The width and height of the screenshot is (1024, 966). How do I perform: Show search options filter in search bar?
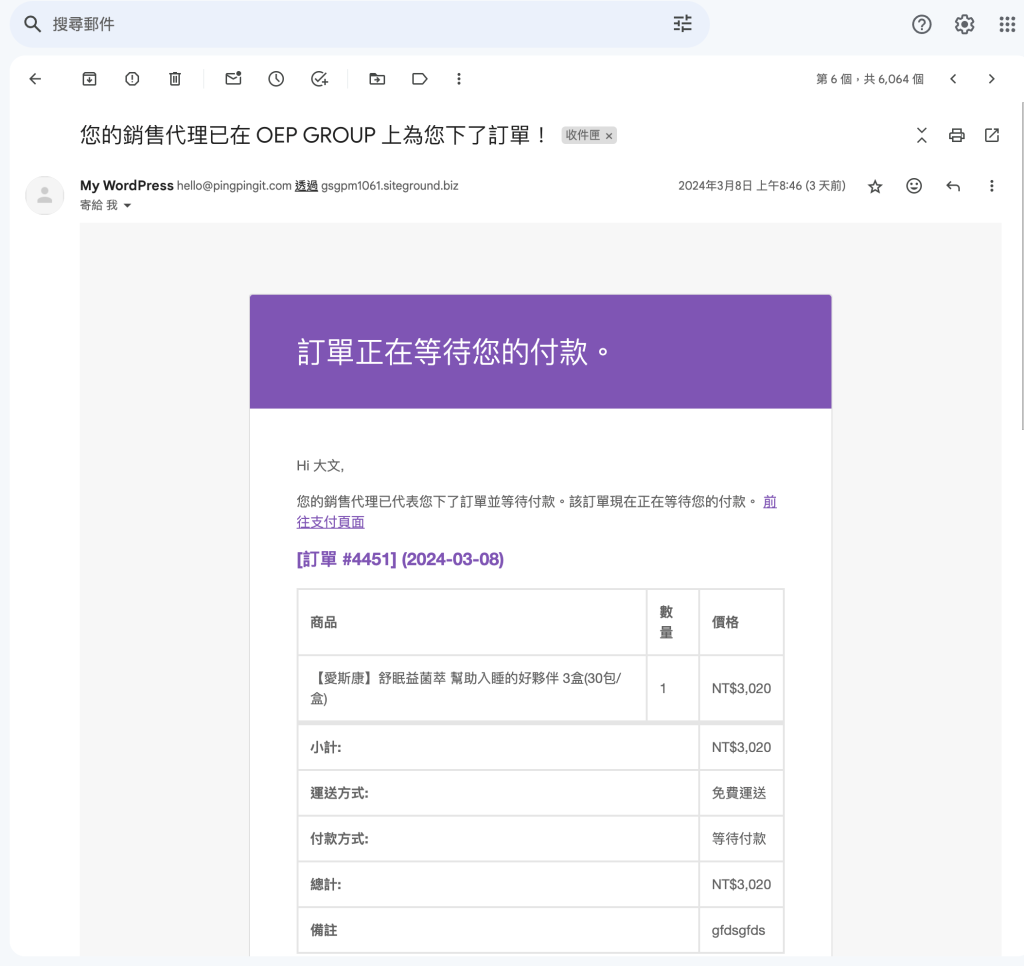[683, 24]
